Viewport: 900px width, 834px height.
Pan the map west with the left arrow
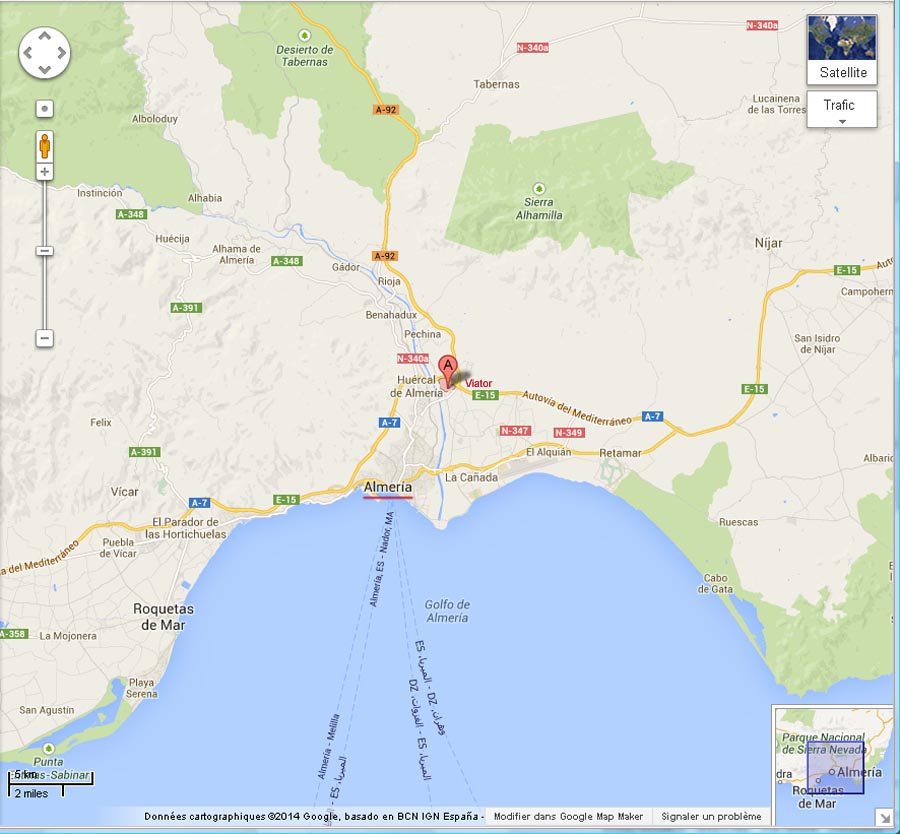click(x=28, y=53)
